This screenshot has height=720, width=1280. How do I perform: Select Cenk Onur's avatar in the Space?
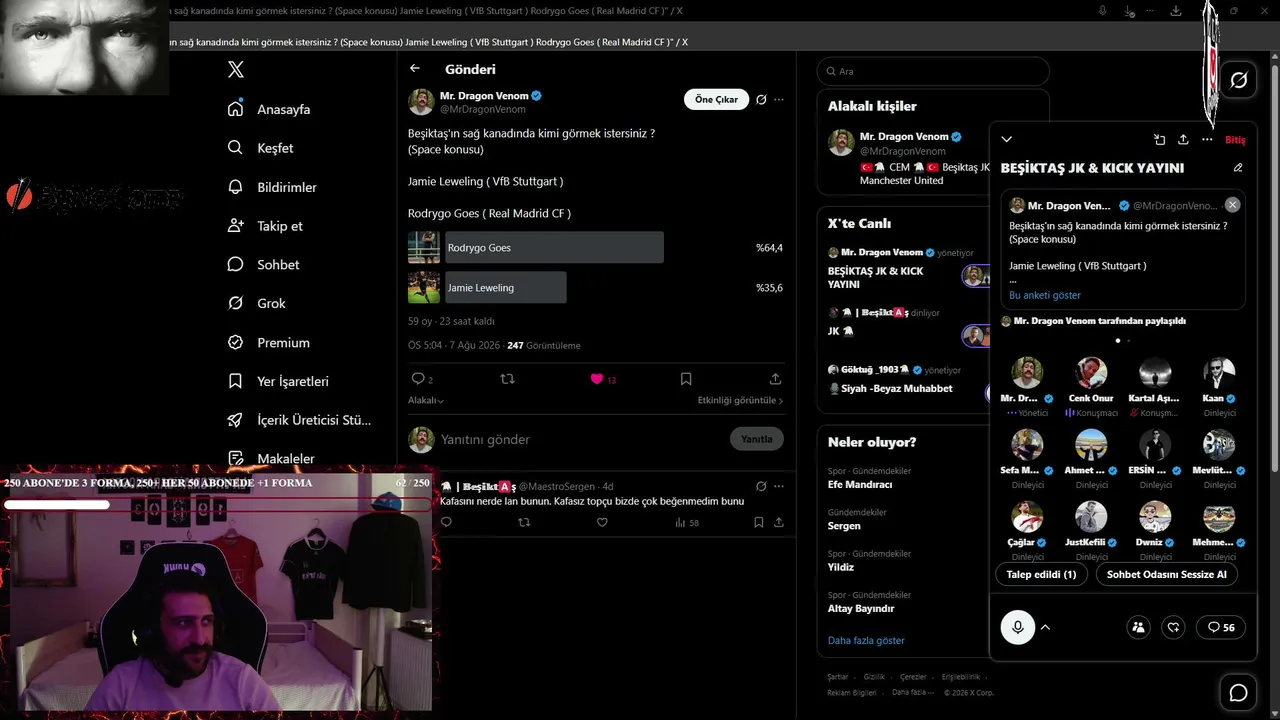point(1091,373)
